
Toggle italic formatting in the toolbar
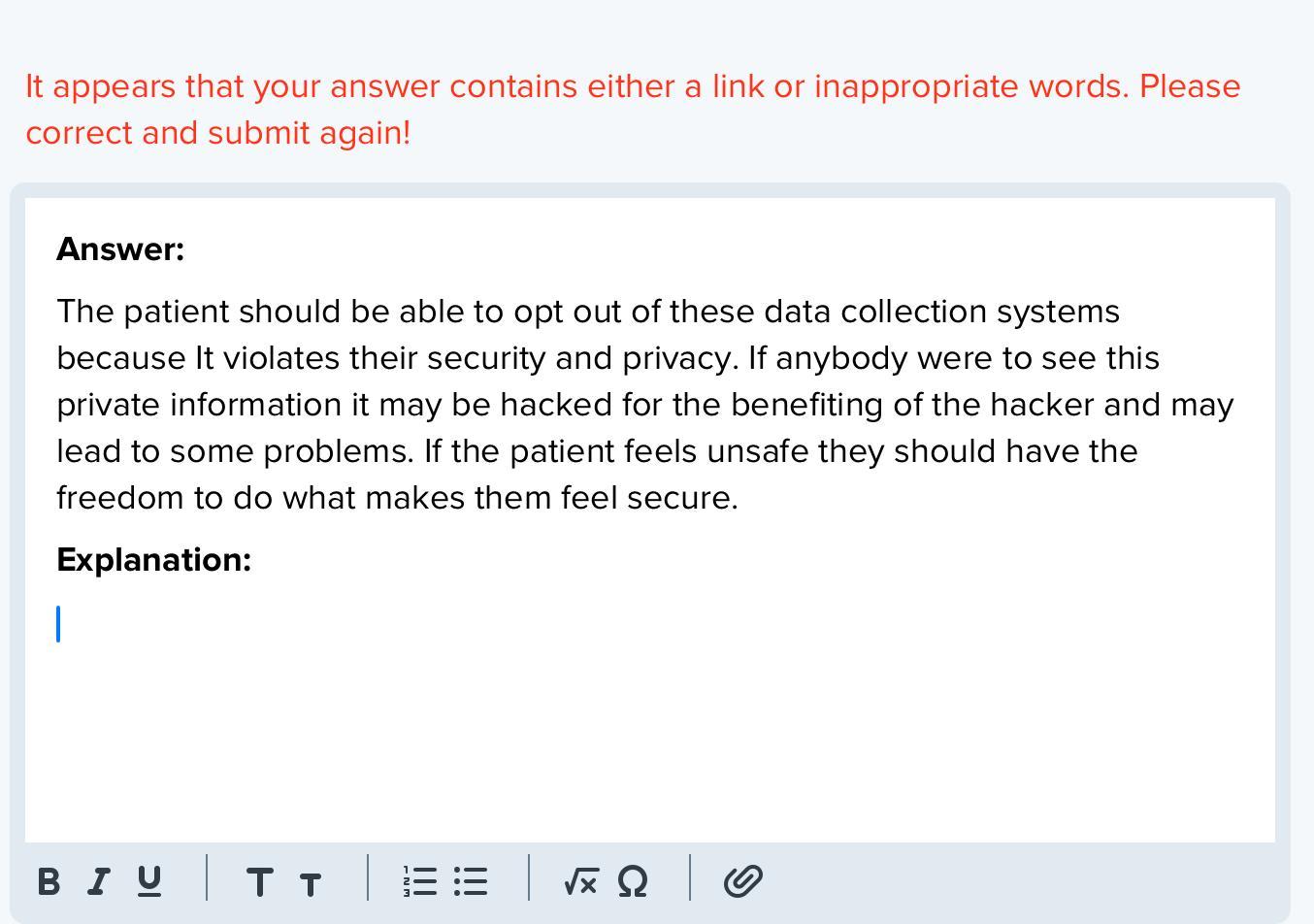click(98, 881)
